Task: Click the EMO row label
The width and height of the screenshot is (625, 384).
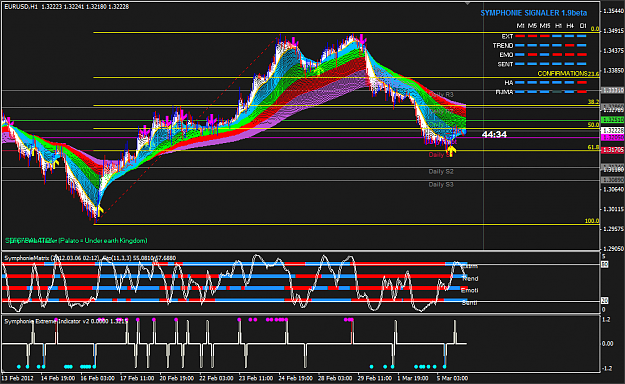Action: point(506,55)
